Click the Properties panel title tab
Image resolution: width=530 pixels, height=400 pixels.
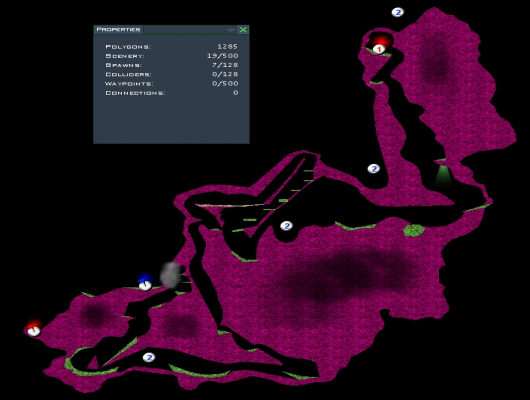tap(118, 29)
